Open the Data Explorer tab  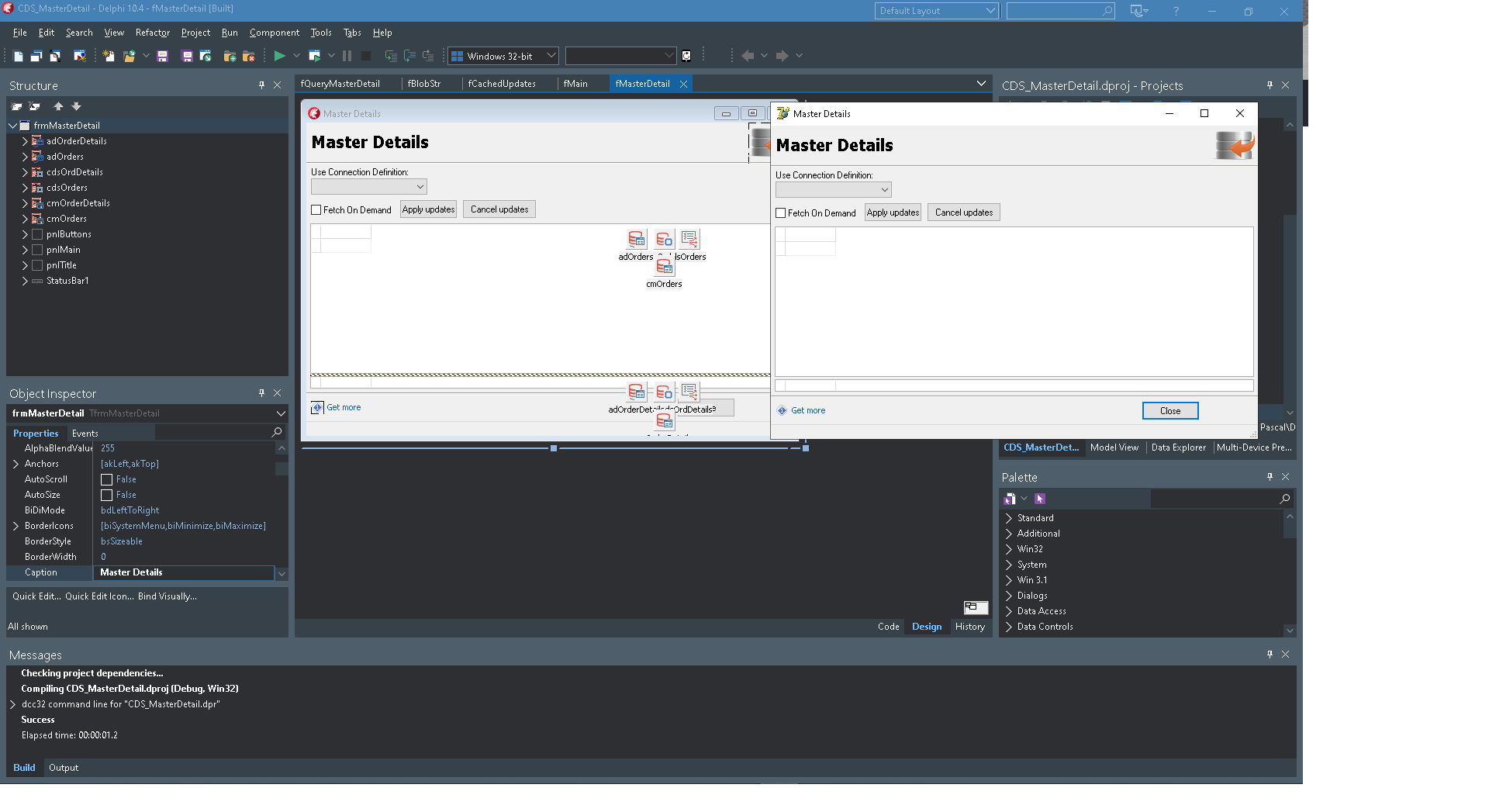(x=1179, y=447)
